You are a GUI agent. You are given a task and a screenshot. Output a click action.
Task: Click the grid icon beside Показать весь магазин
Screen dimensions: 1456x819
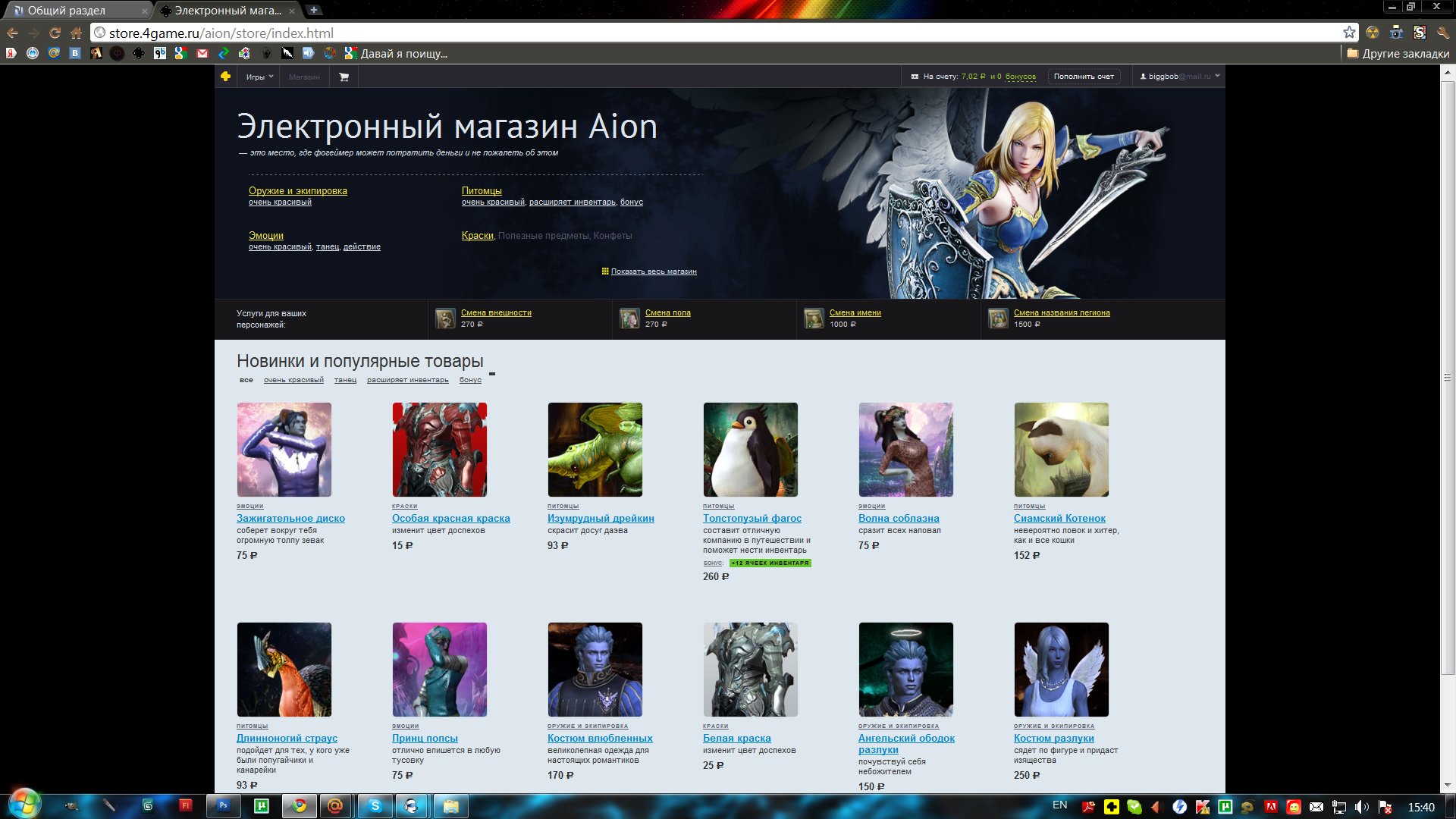(605, 271)
